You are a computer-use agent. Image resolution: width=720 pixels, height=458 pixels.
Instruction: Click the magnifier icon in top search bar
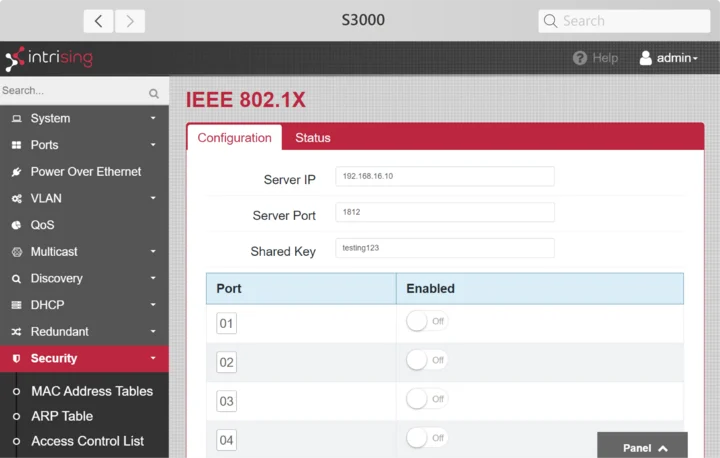[550, 21]
